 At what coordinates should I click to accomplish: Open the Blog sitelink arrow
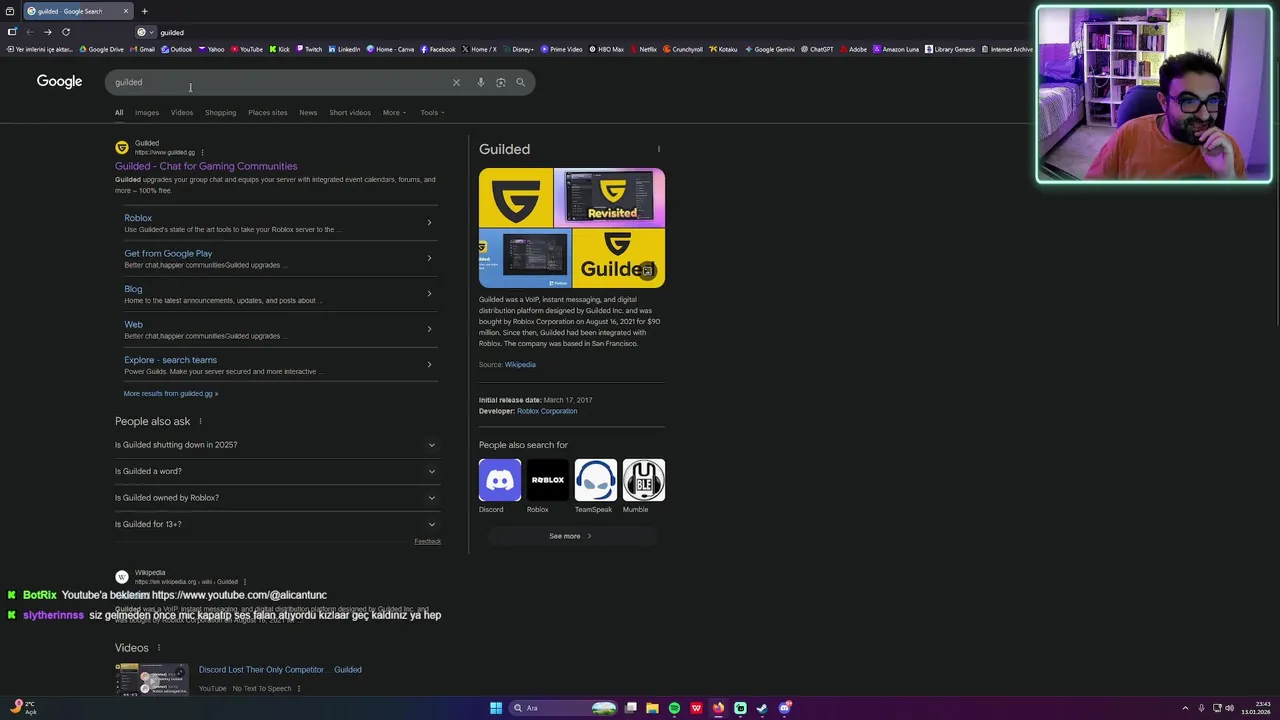429,293
